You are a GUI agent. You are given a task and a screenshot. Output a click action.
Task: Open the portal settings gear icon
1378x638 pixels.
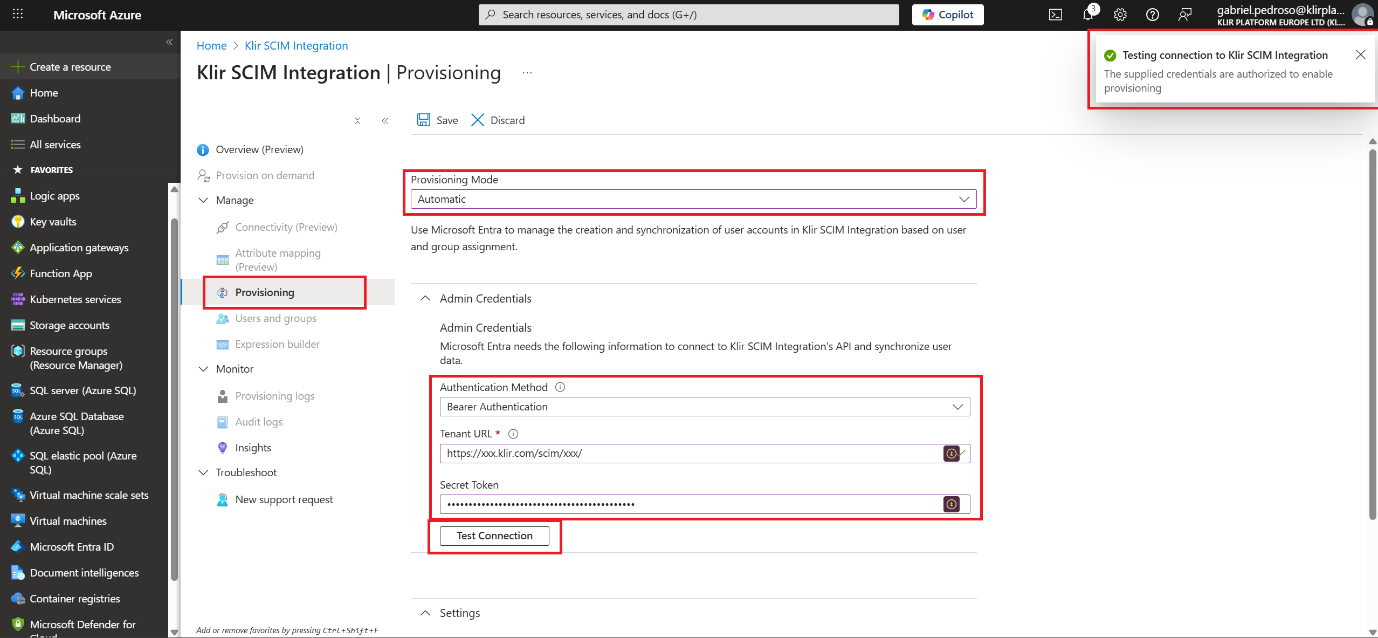1120,15
